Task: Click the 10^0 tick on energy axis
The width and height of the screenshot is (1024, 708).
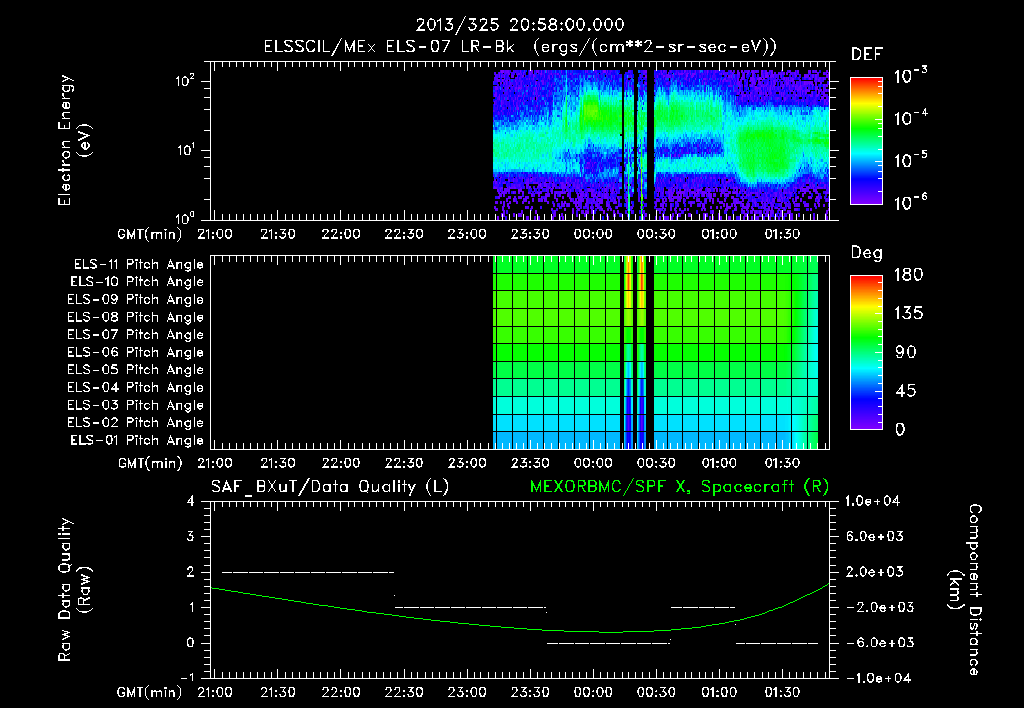Action: 185,217
